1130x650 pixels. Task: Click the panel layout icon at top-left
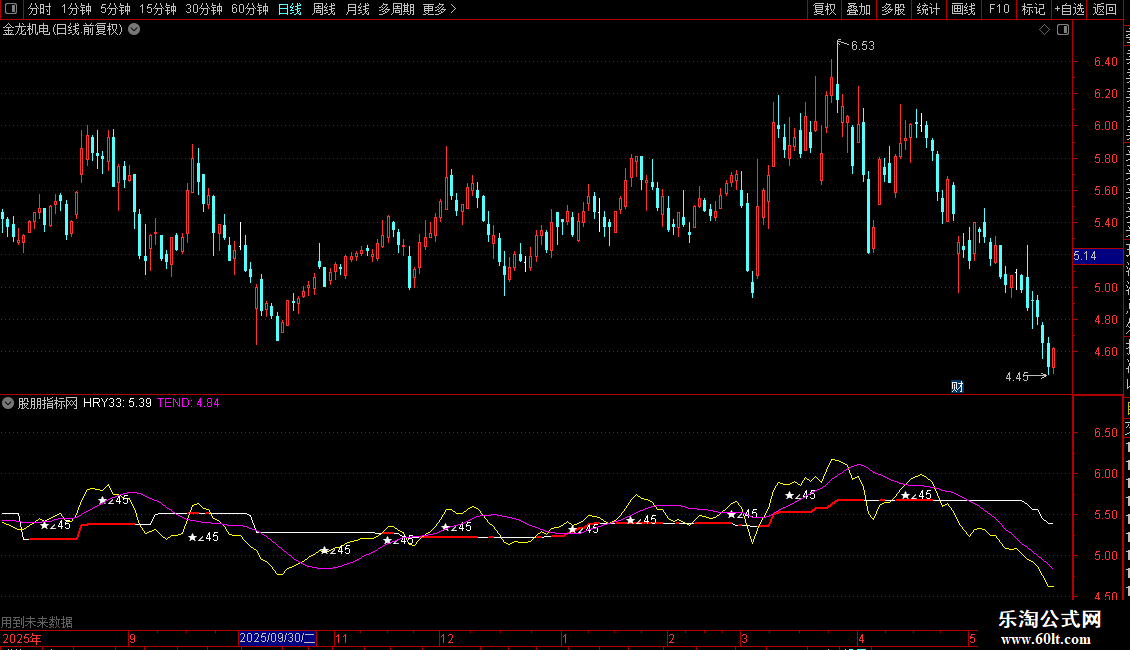(11, 9)
